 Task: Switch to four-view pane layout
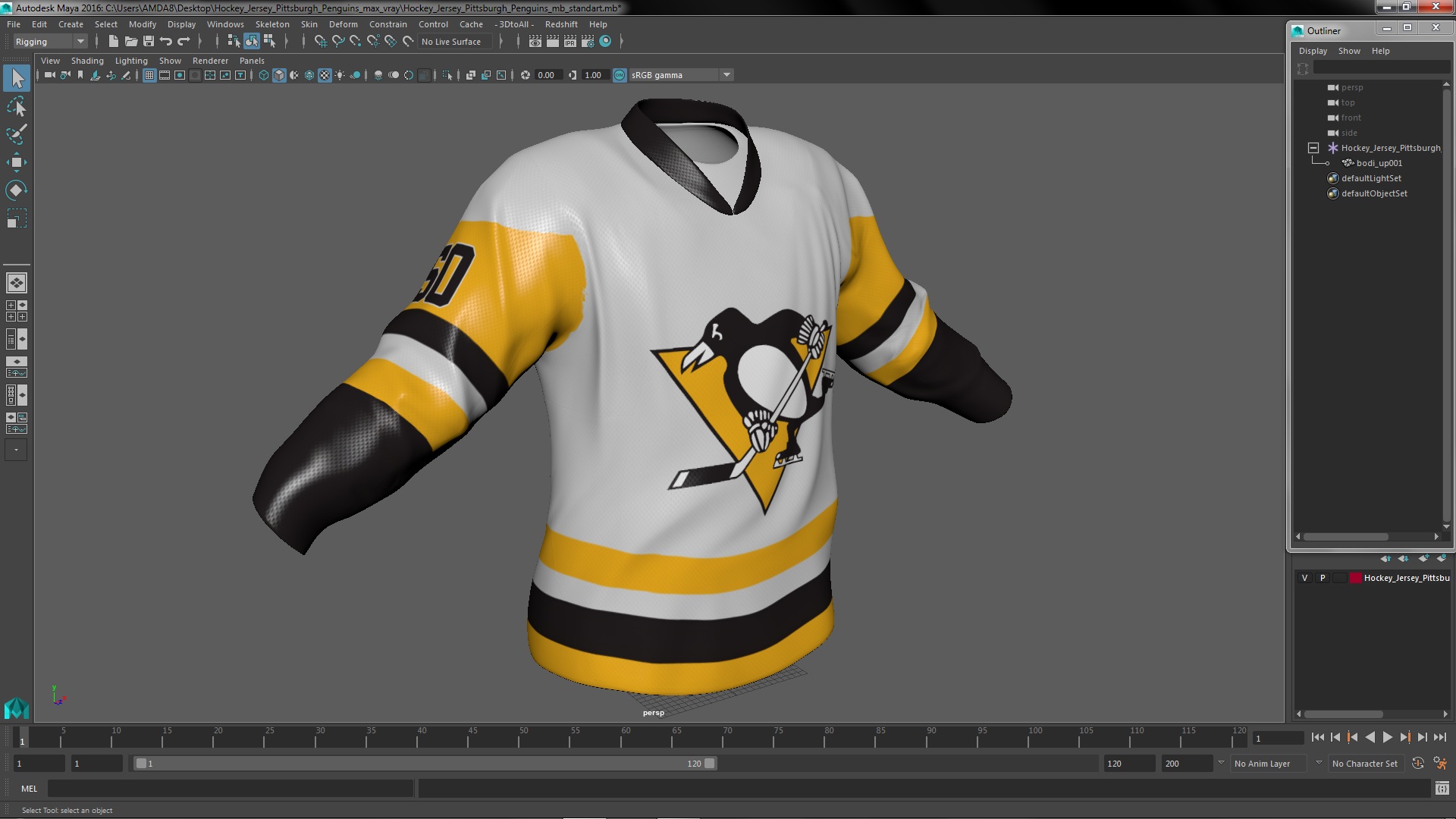point(17,311)
